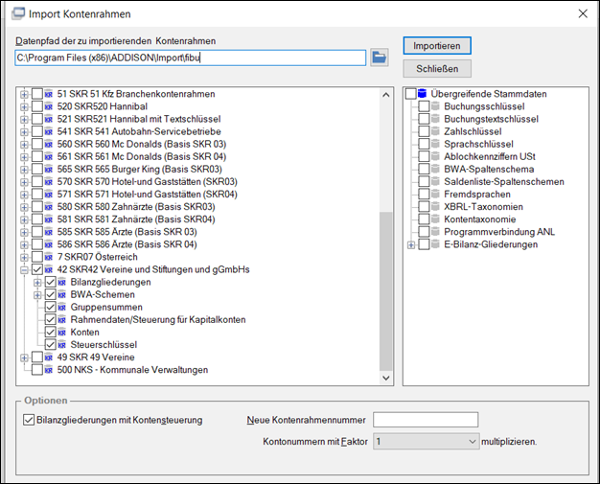Select the 571 Hotel-und Gaststätten (SKR04) row

(147, 194)
